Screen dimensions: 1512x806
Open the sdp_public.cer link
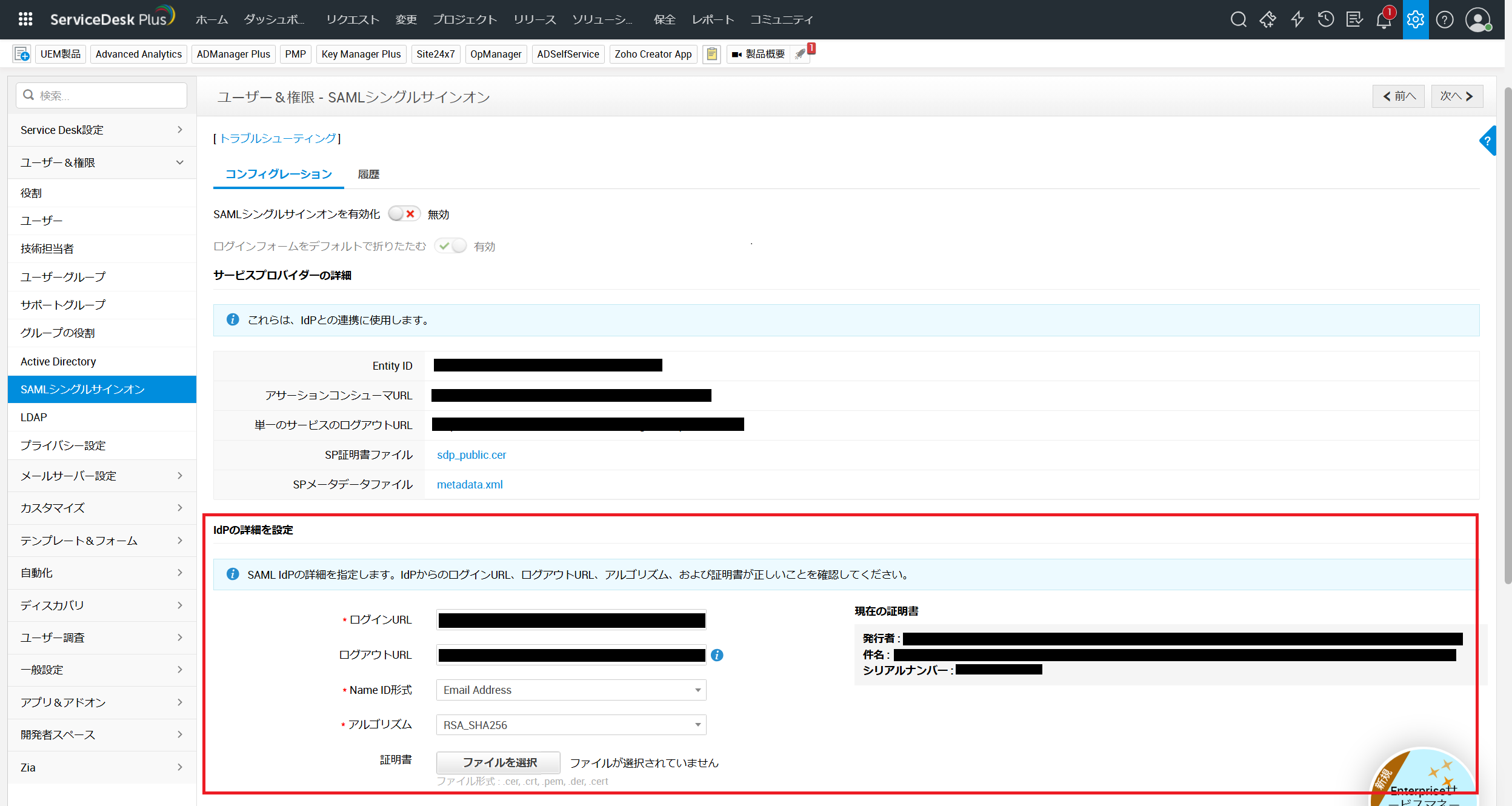[x=471, y=455]
